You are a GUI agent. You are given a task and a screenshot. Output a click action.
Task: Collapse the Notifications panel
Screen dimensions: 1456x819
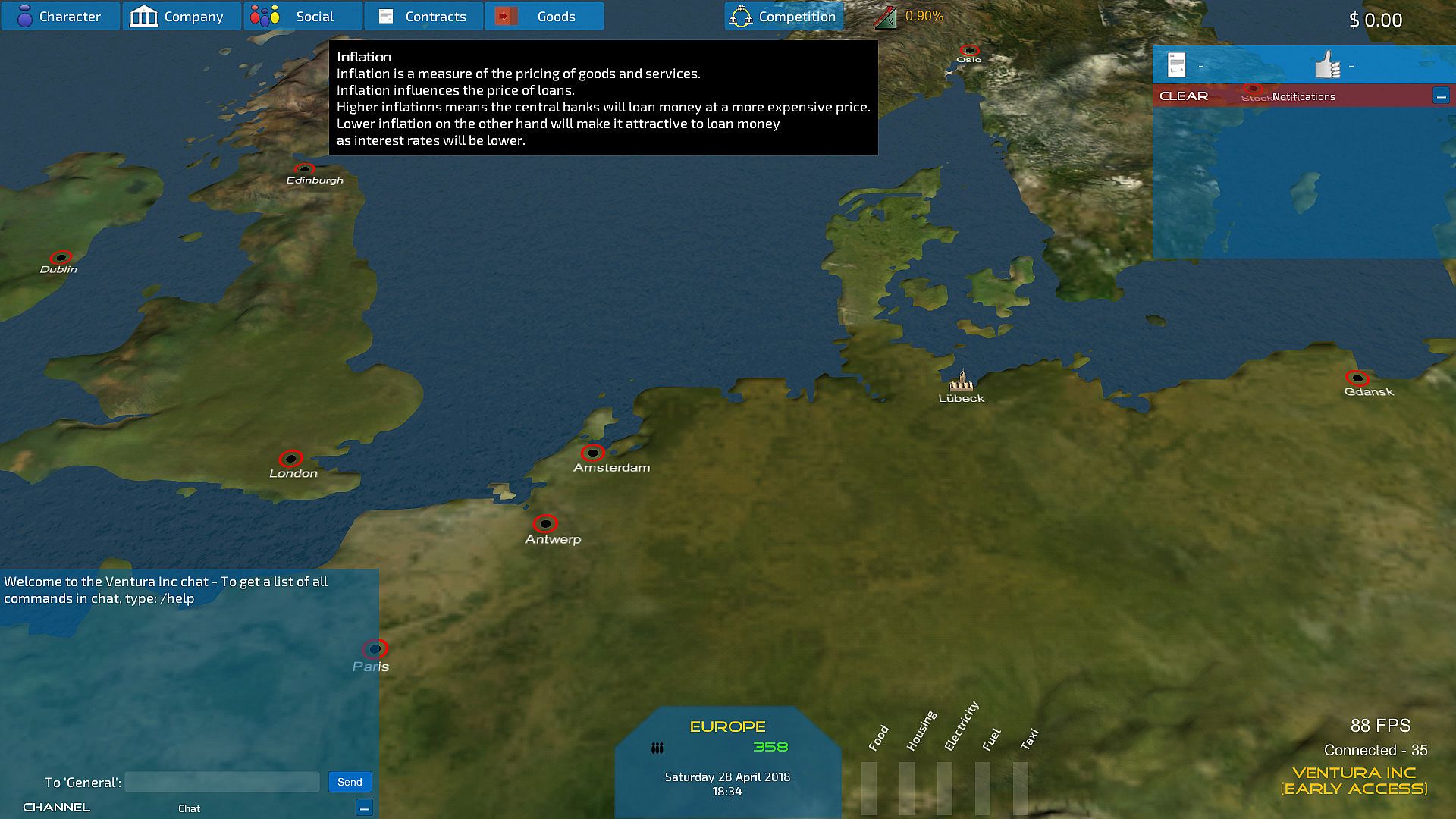click(1441, 96)
